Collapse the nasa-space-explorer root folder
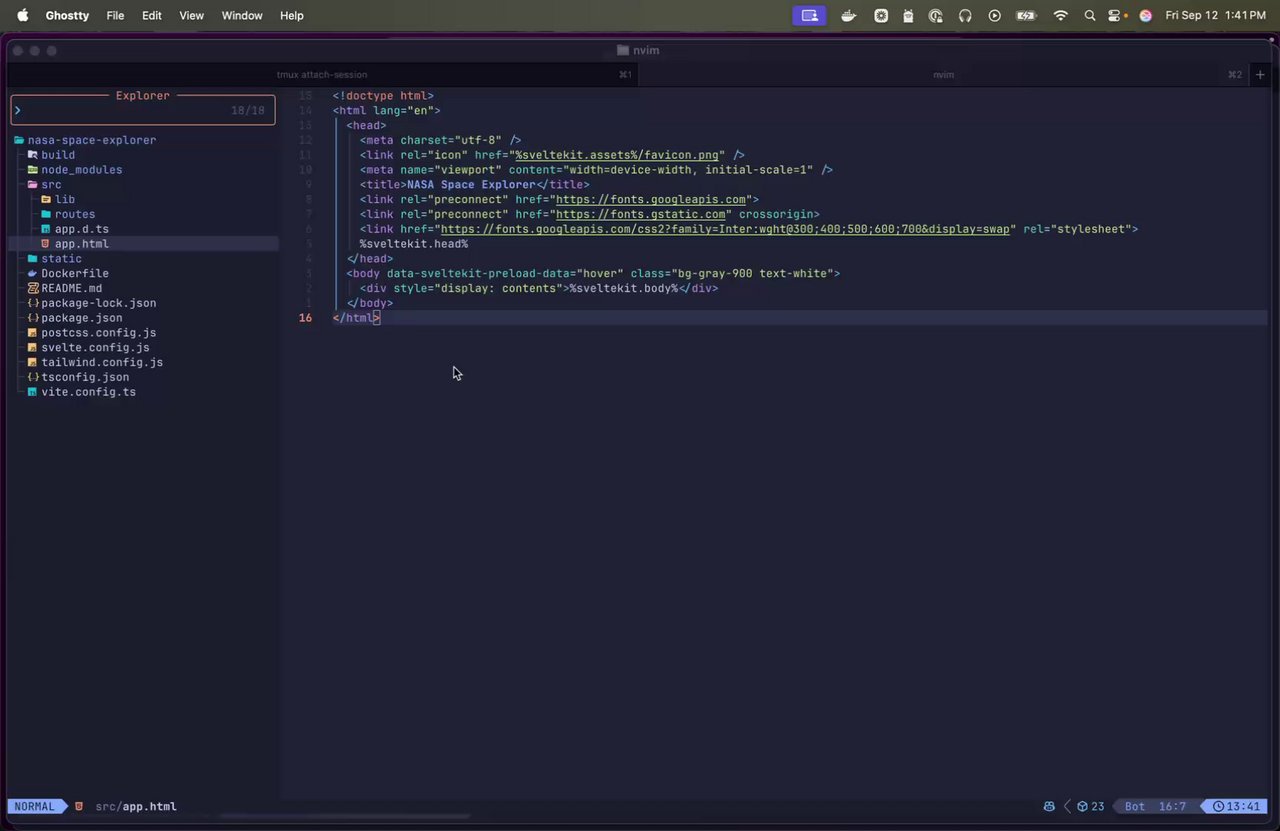The image size is (1280, 831). pos(91,140)
